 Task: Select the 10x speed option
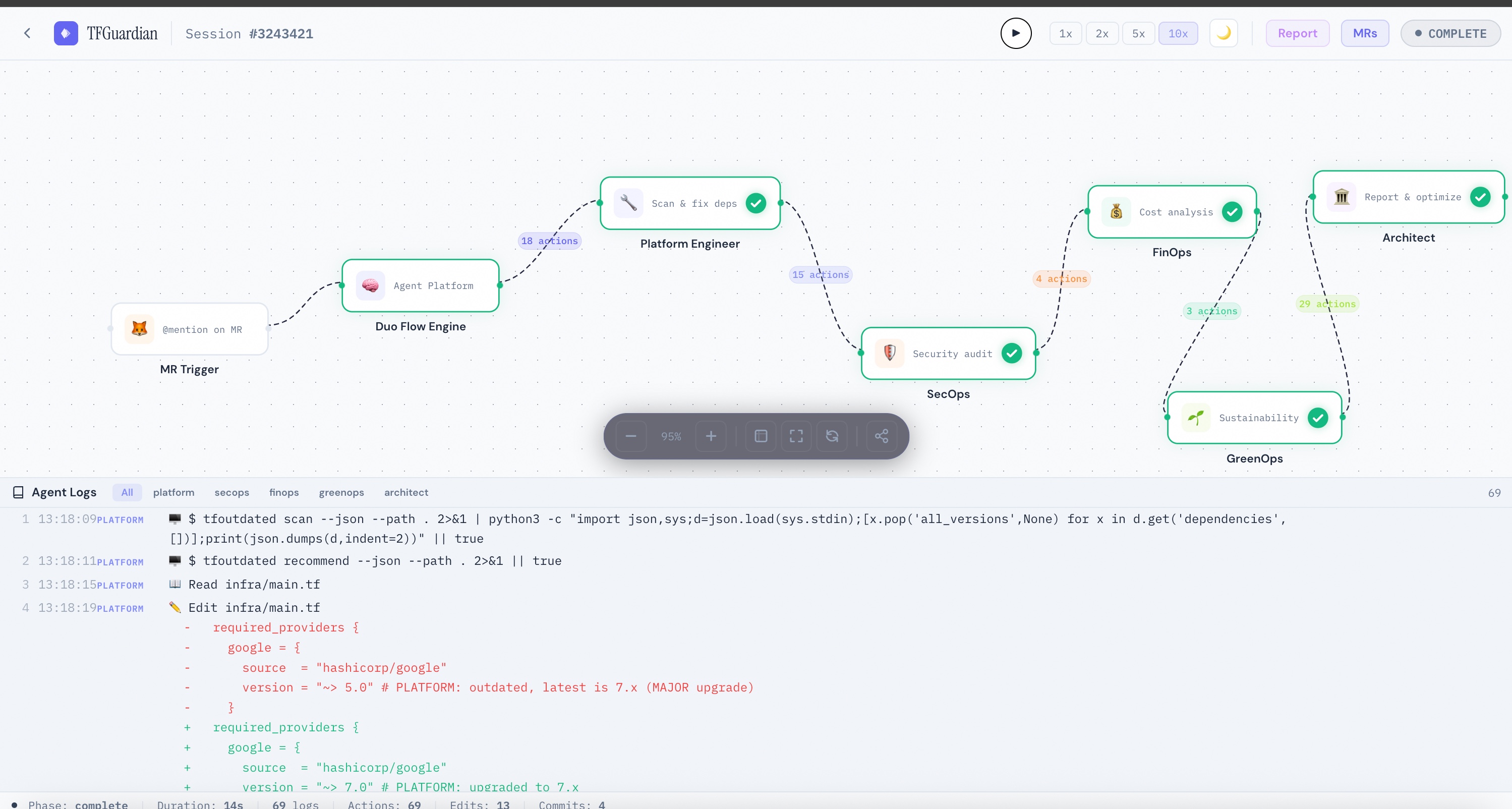coord(1178,33)
